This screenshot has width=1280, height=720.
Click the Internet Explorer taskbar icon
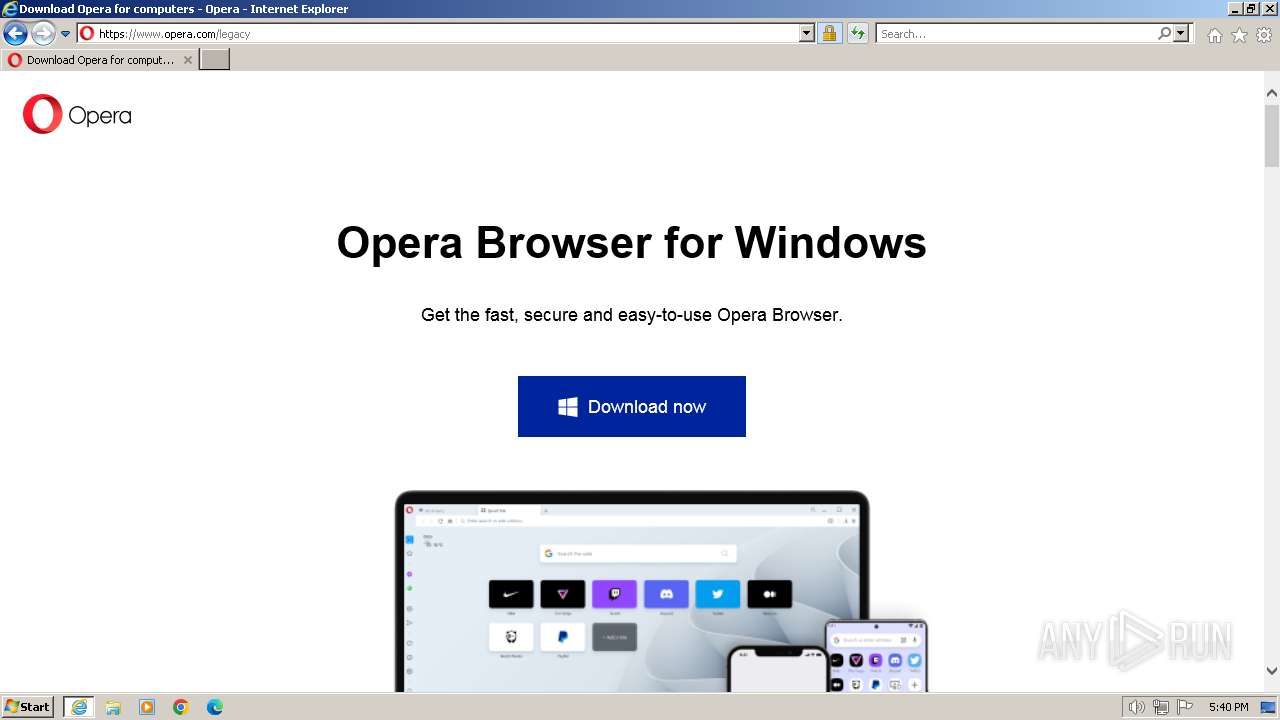(79, 707)
